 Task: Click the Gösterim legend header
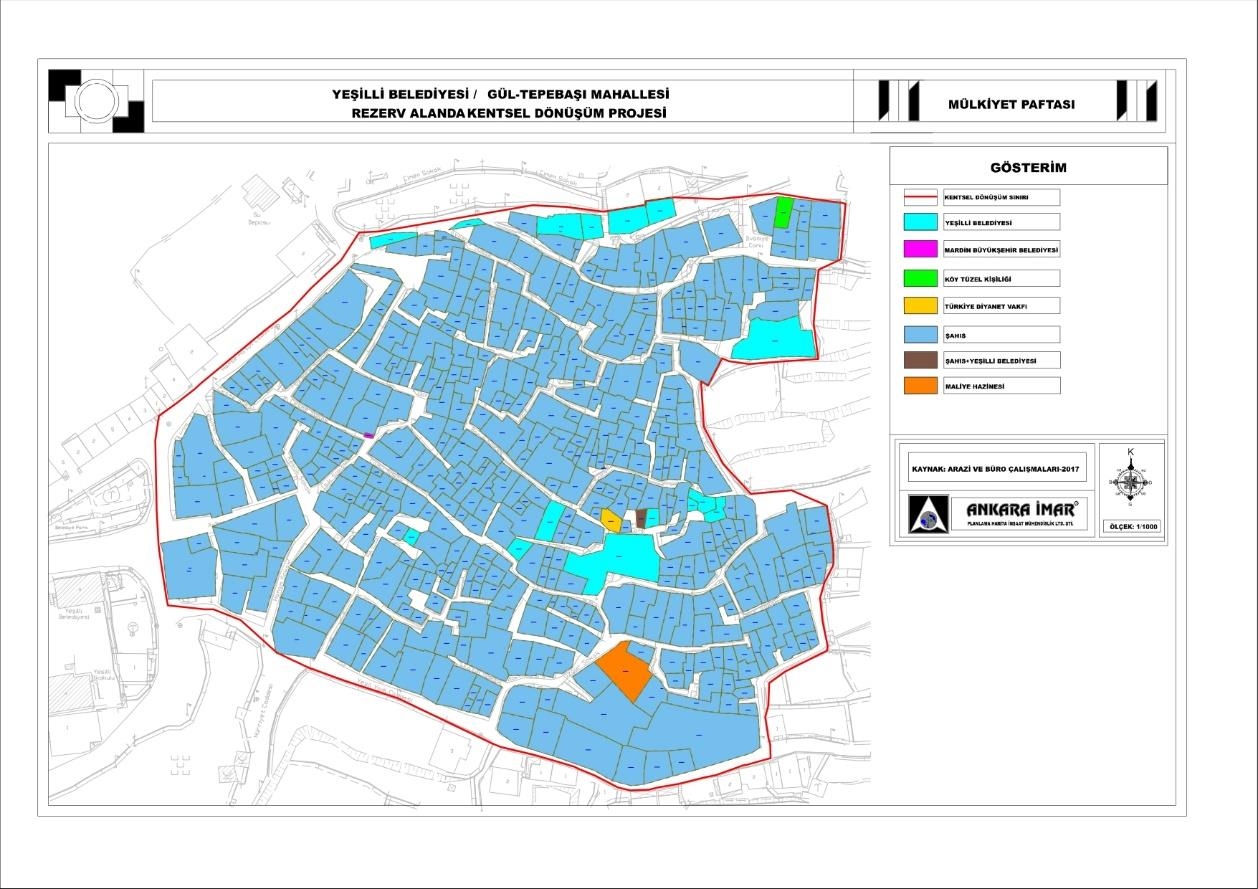click(x=1028, y=167)
